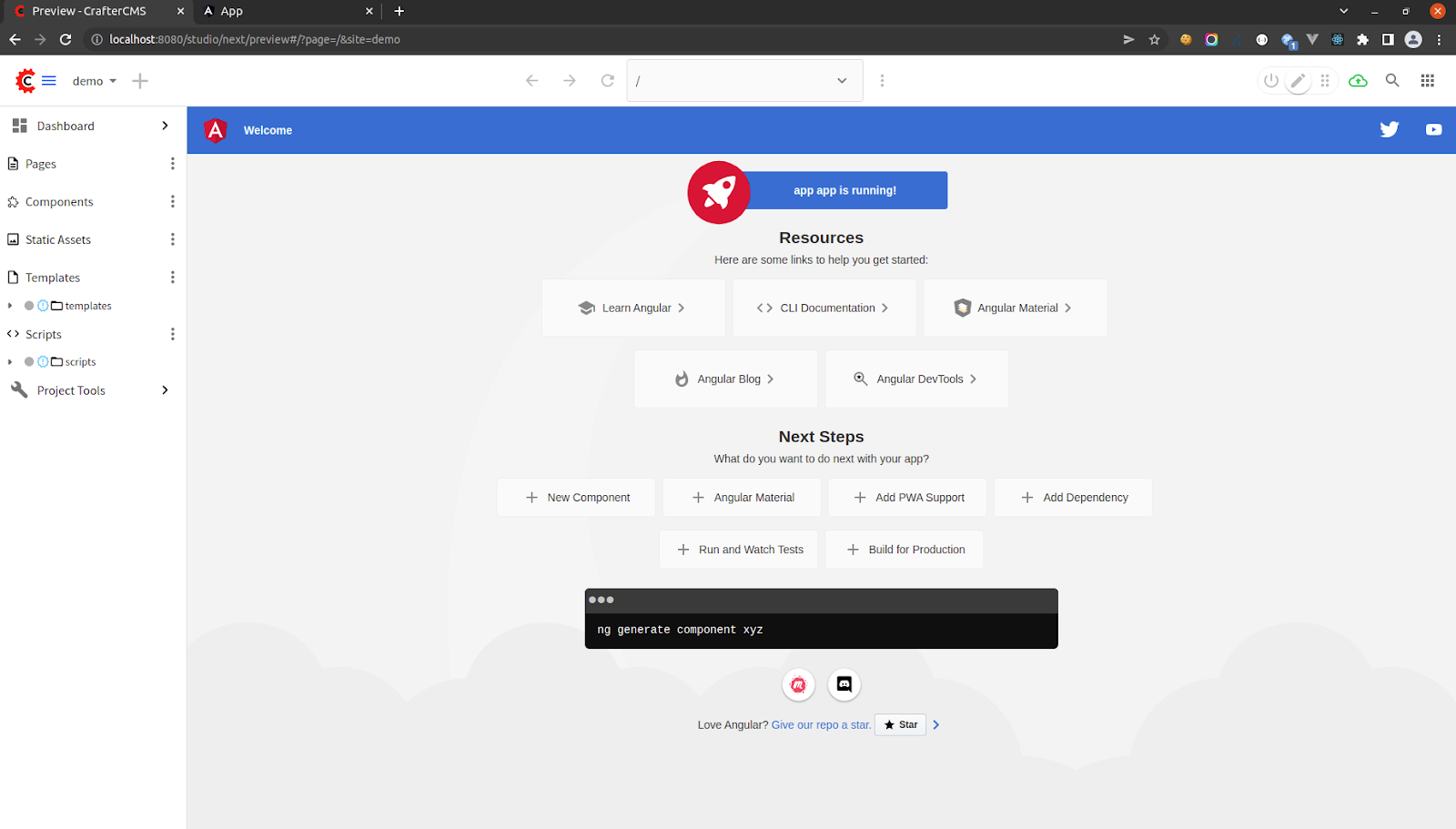This screenshot has height=829, width=1456.
Task: Open the search icon in toolbar
Action: click(1392, 81)
